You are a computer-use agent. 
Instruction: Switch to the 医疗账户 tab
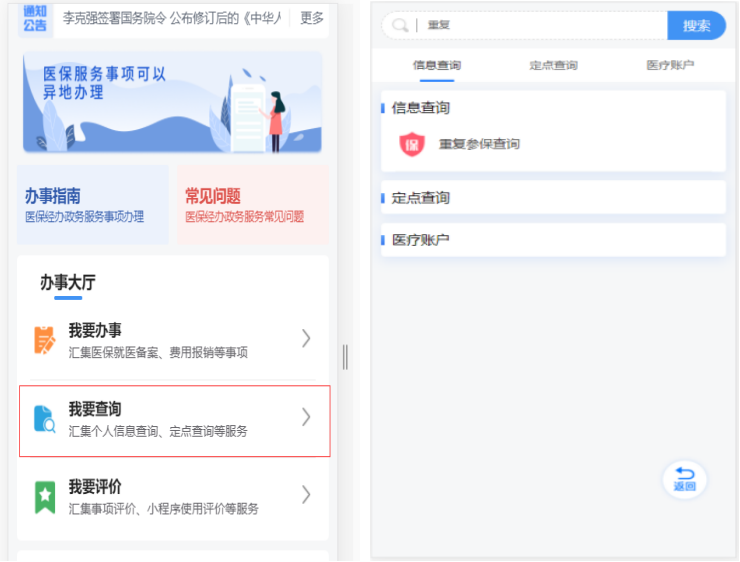tap(670, 66)
